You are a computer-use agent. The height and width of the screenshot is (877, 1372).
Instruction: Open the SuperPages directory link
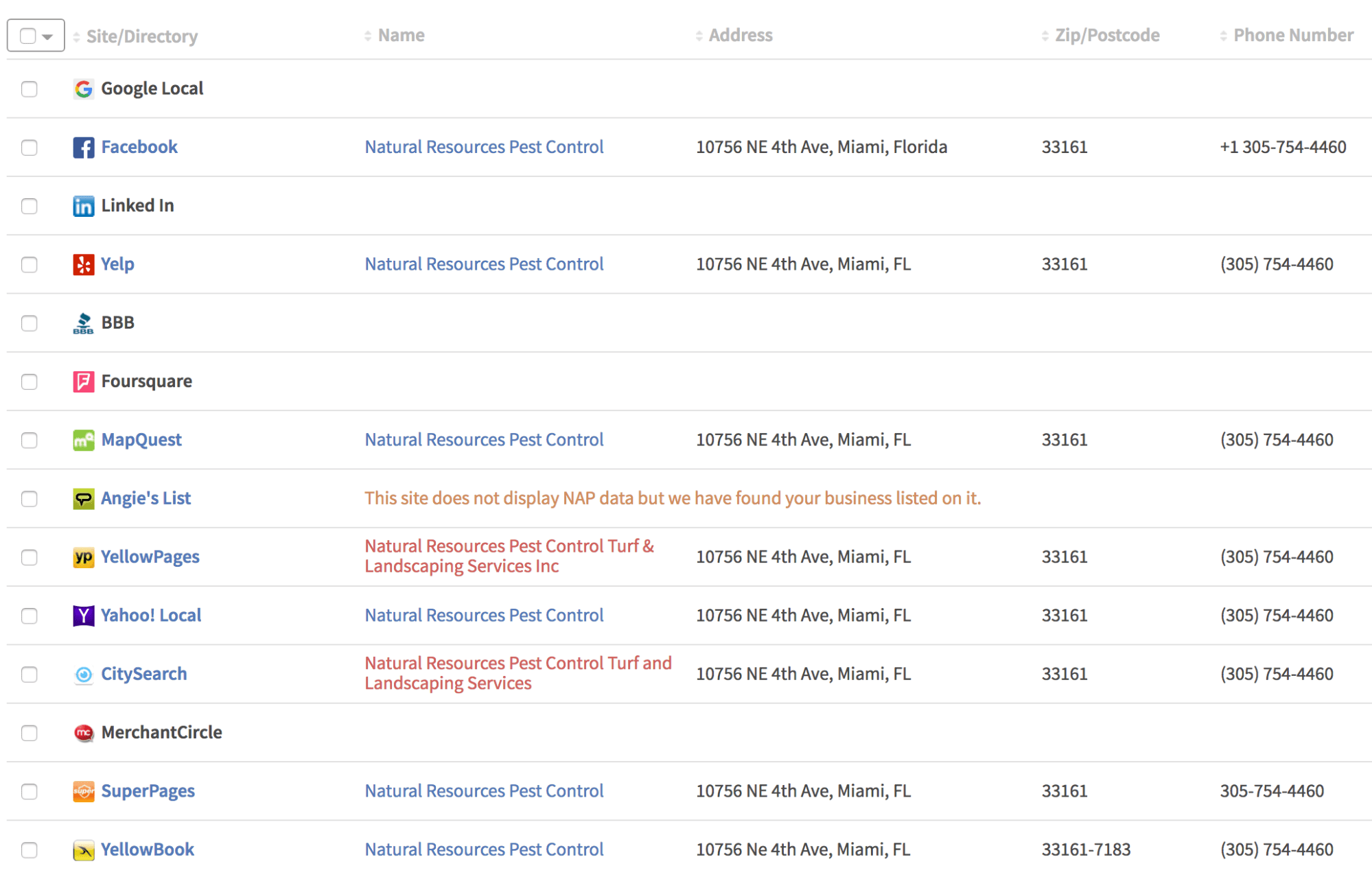148,791
